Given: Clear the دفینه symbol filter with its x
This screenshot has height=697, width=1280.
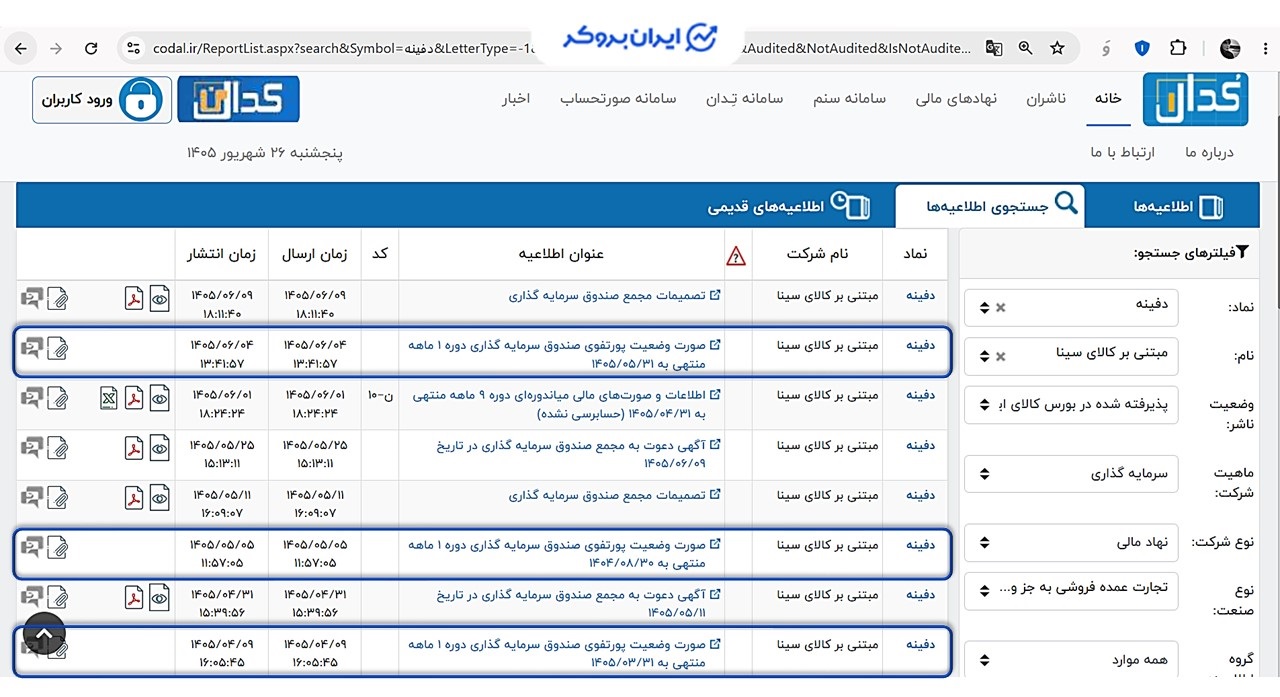Looking at the screenshot, I should click(x=1000, y=307).
